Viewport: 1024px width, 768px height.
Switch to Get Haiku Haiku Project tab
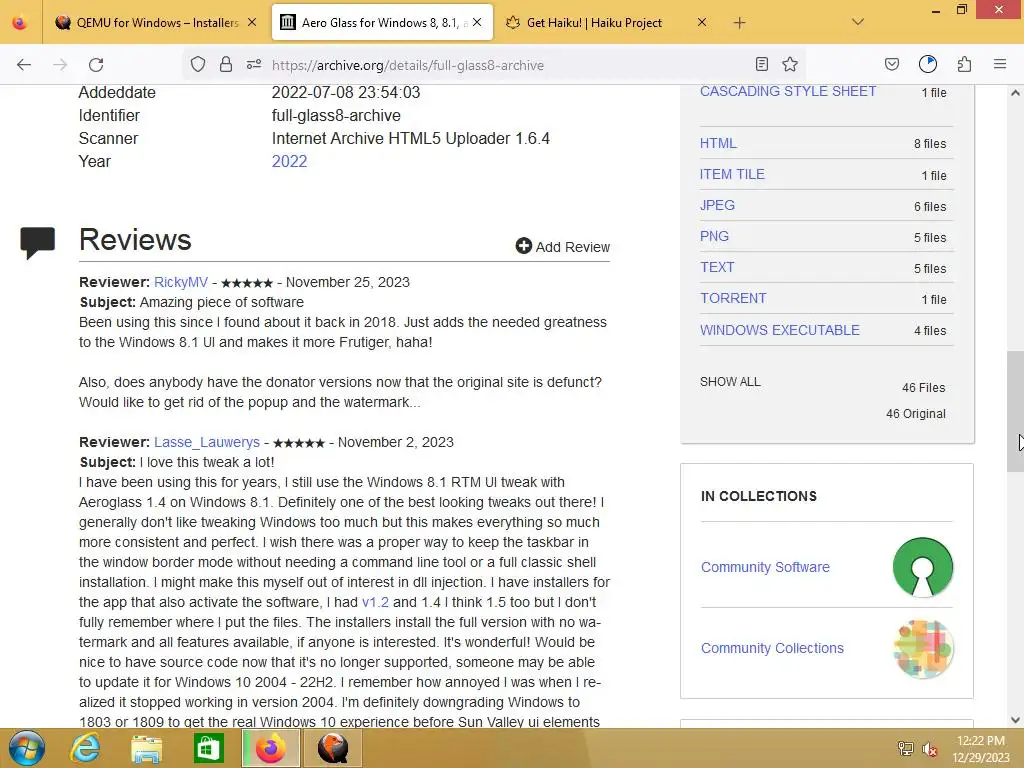pos(606,22)
